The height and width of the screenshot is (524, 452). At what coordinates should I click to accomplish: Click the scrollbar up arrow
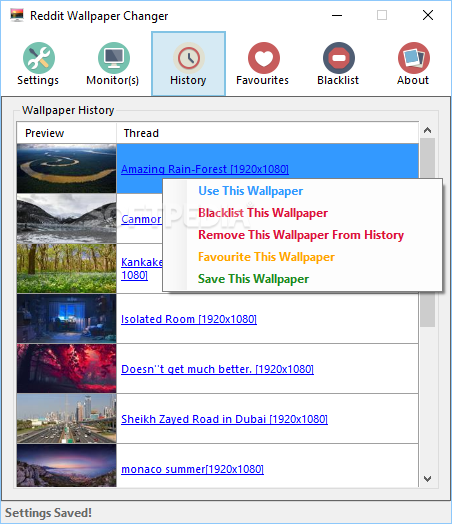coord(428,130)
